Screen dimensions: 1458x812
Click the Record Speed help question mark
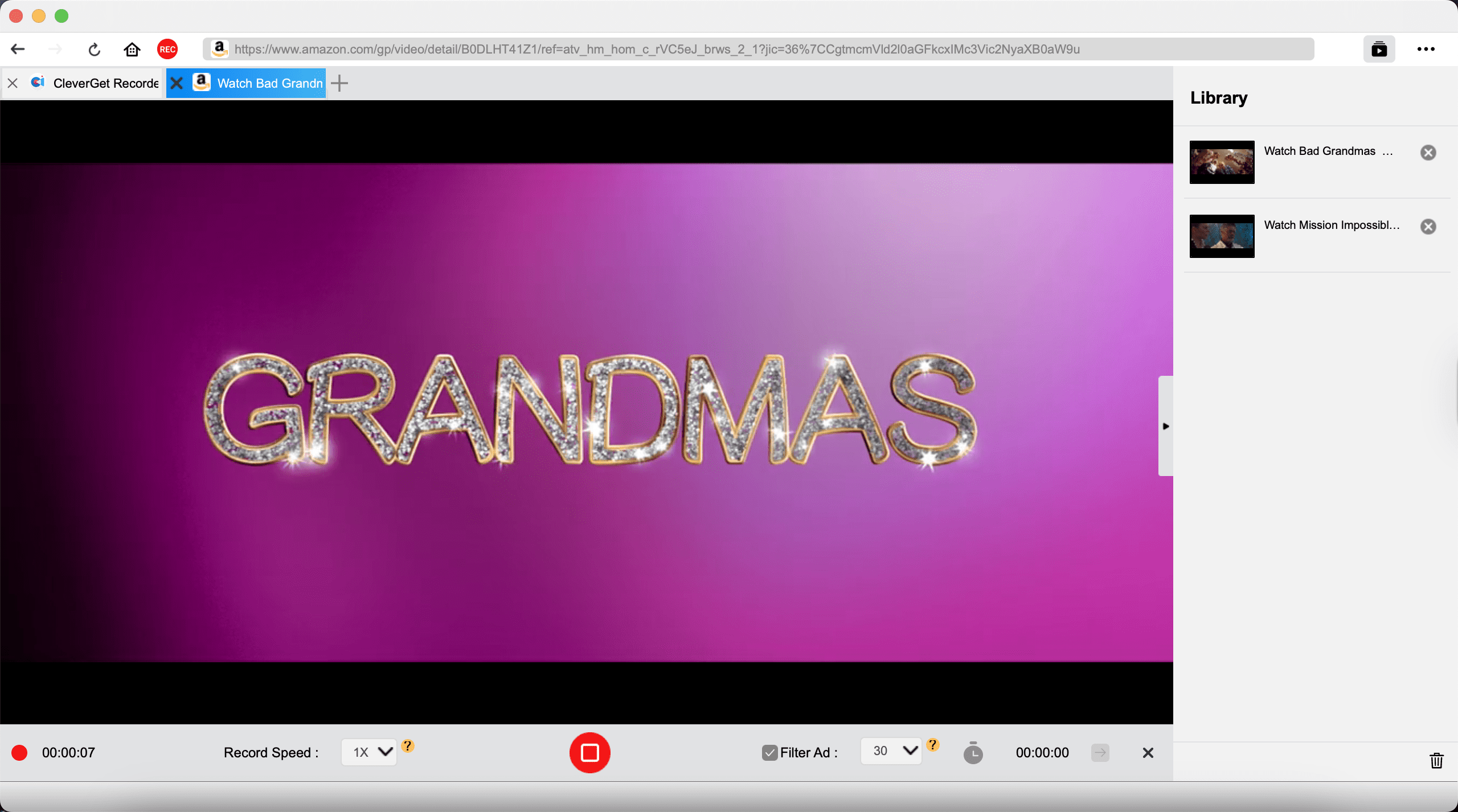(x=407, y=745)
